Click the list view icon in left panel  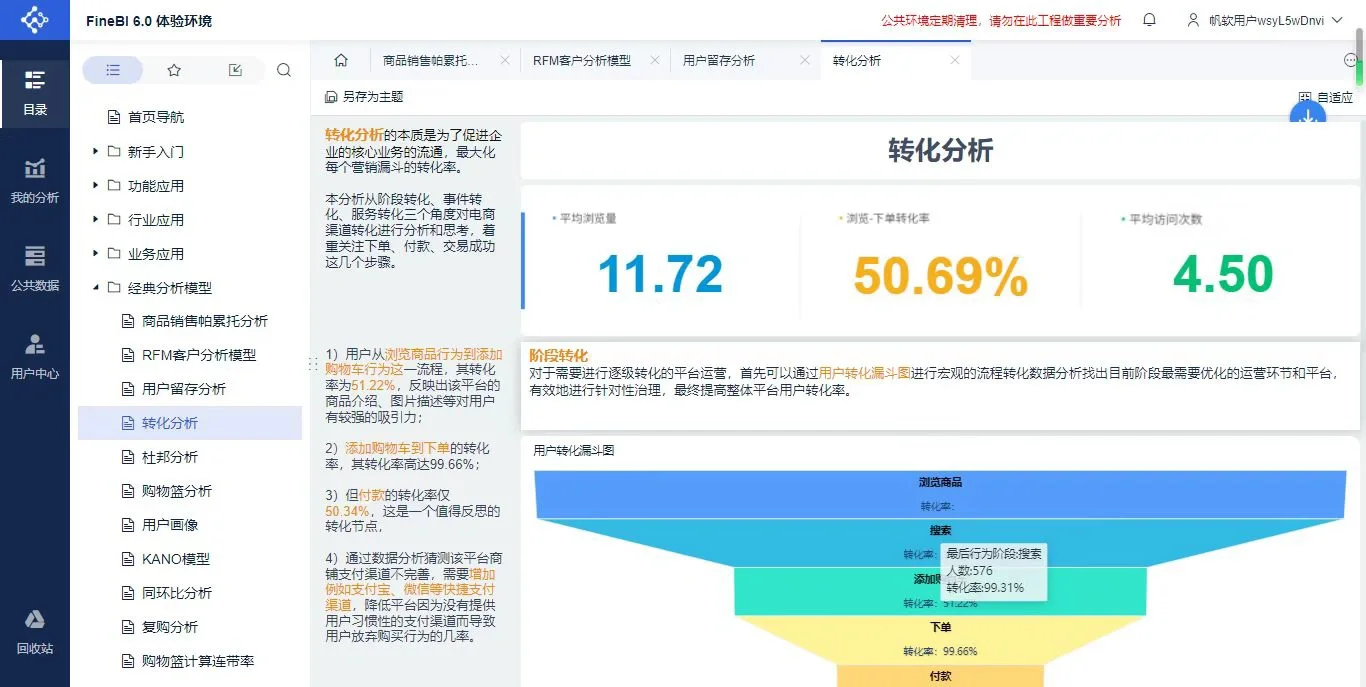112,69
